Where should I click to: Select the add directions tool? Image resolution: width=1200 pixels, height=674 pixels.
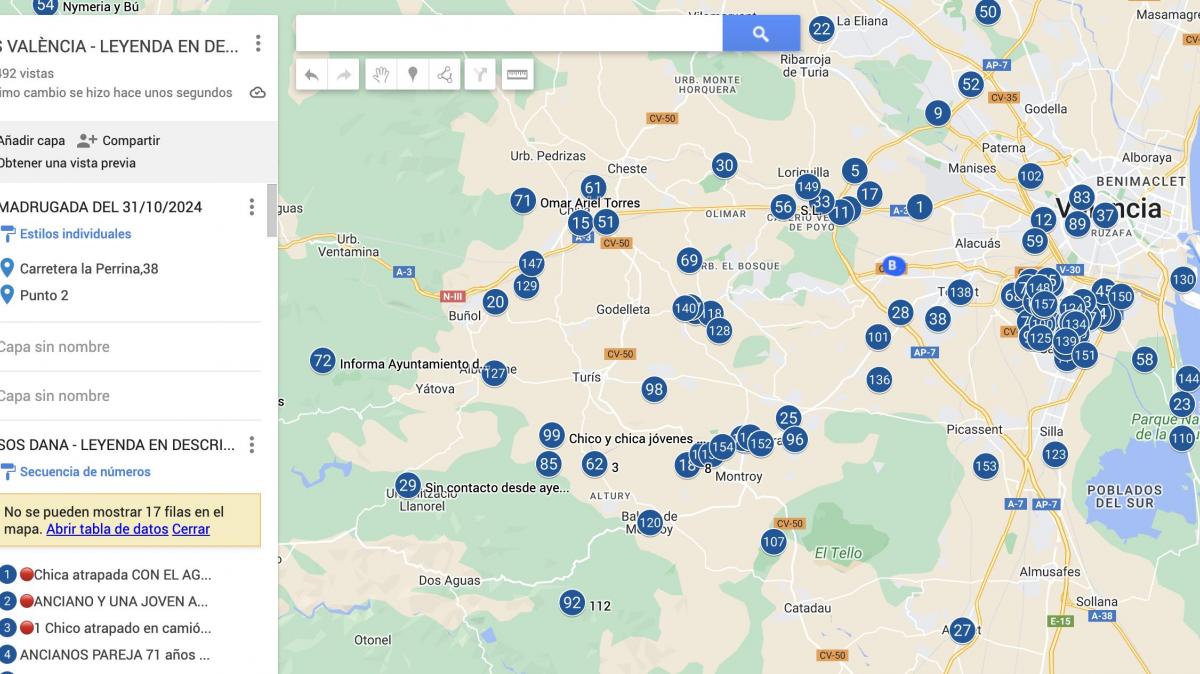click(480, 74)
